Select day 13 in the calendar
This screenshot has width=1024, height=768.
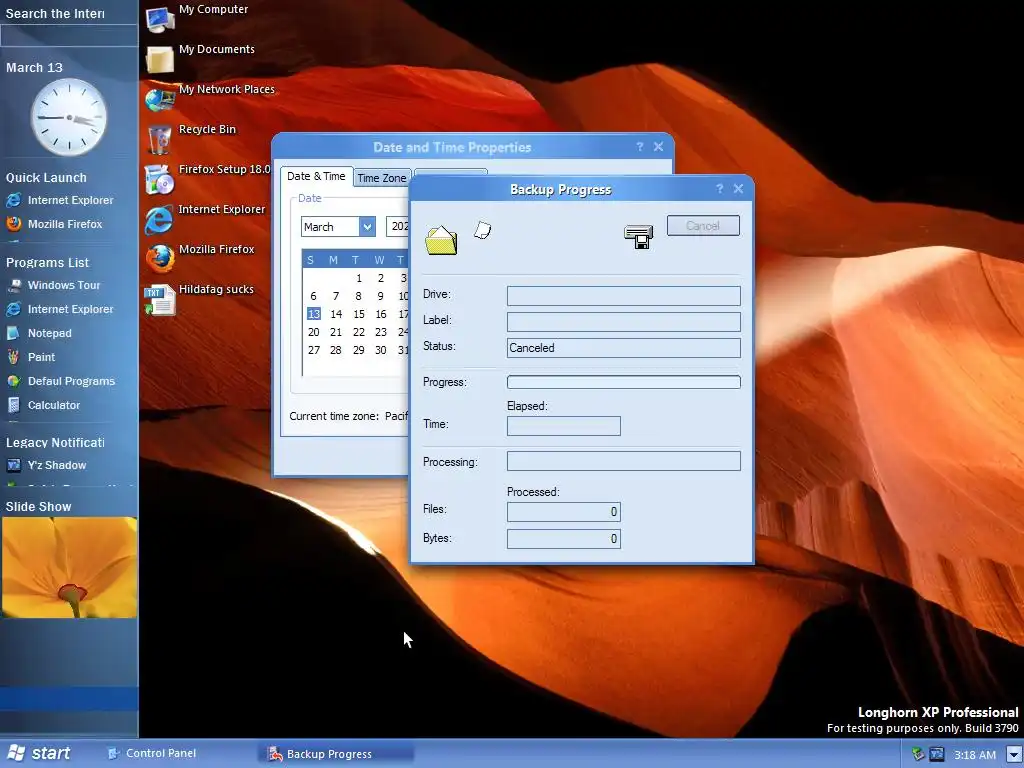click(313, 314)
